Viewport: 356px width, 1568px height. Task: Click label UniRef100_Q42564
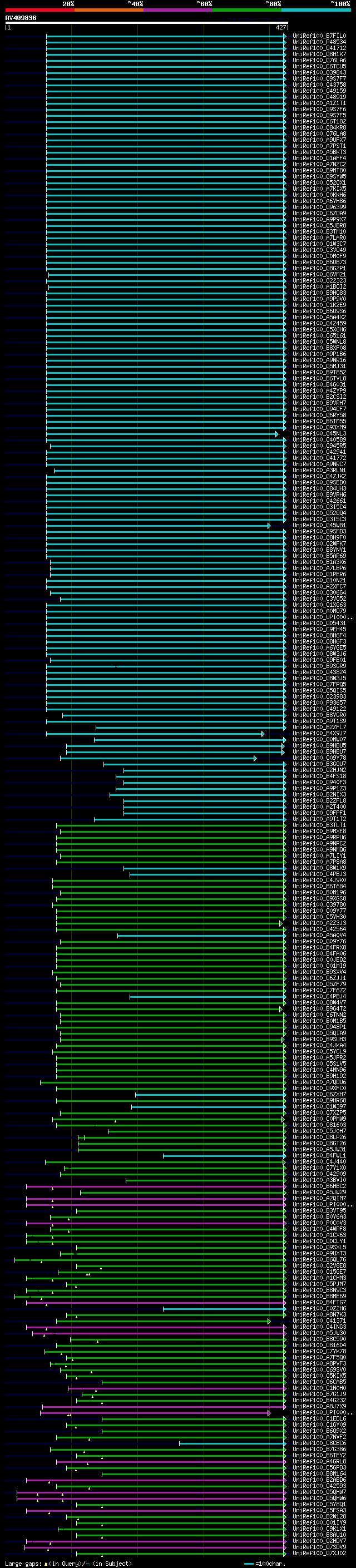click(319, 929)
